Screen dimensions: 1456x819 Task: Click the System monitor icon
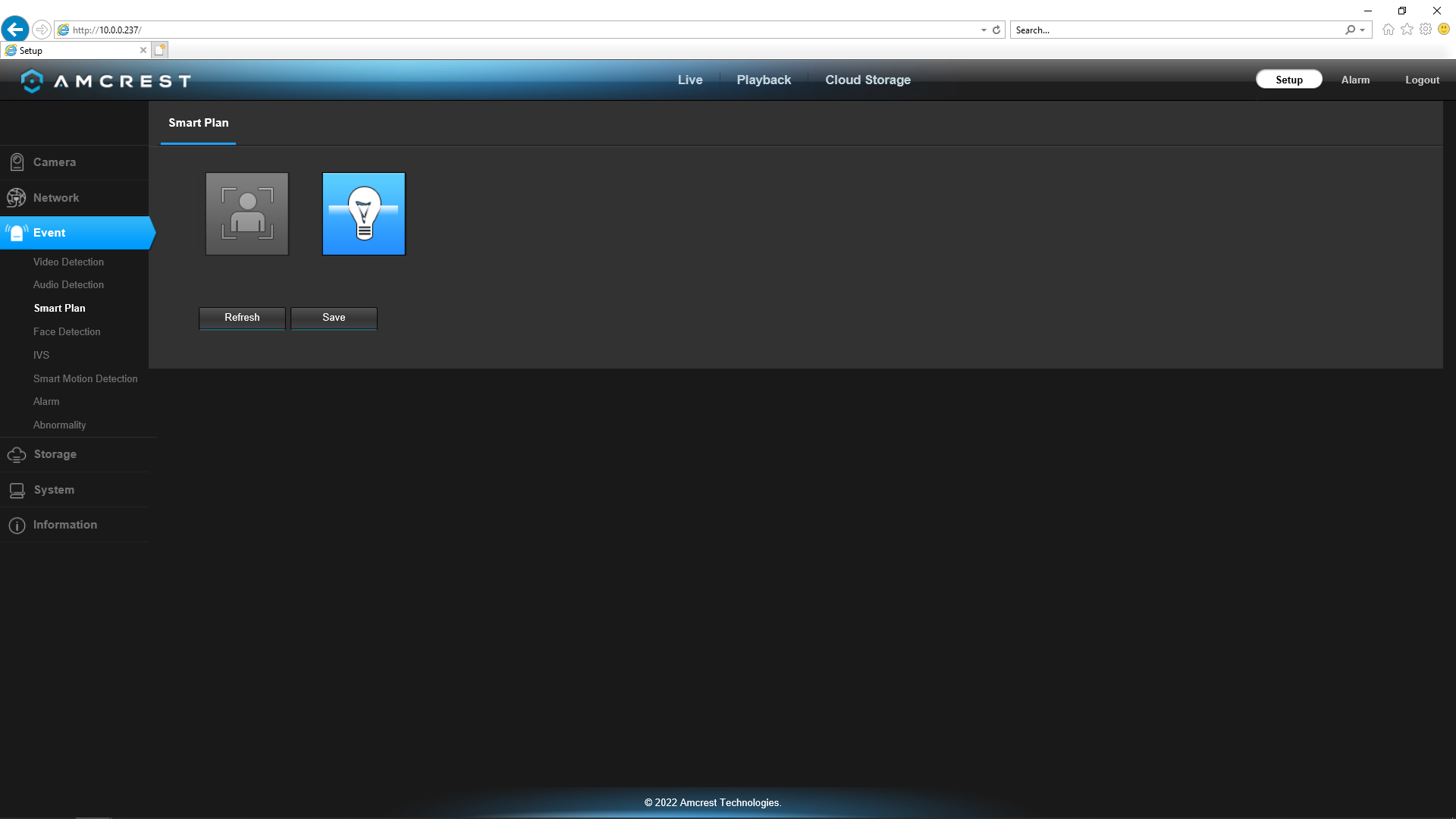(x=17, y=491)
